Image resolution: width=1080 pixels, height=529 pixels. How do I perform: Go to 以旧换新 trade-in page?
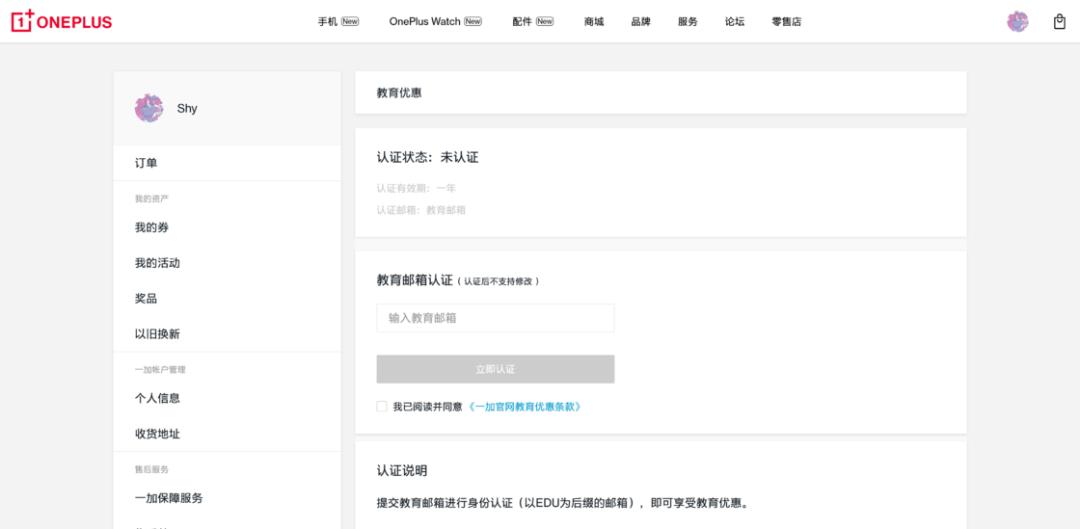[157, 334]
